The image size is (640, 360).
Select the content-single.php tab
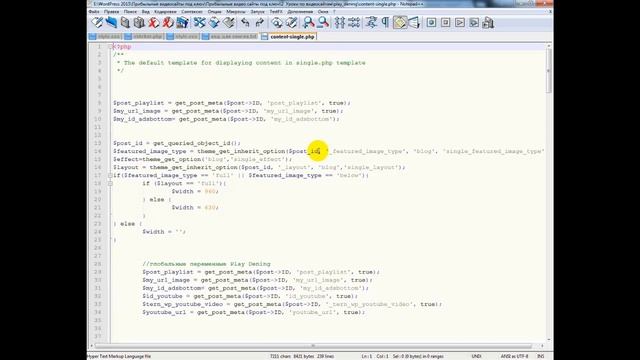point(289,37)
